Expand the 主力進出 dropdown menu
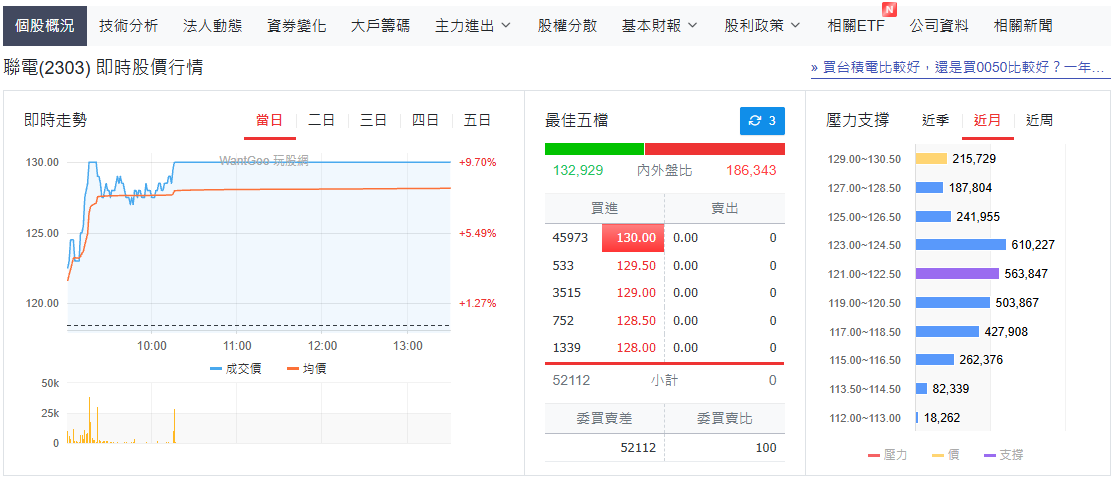 (x=473, y=26)
